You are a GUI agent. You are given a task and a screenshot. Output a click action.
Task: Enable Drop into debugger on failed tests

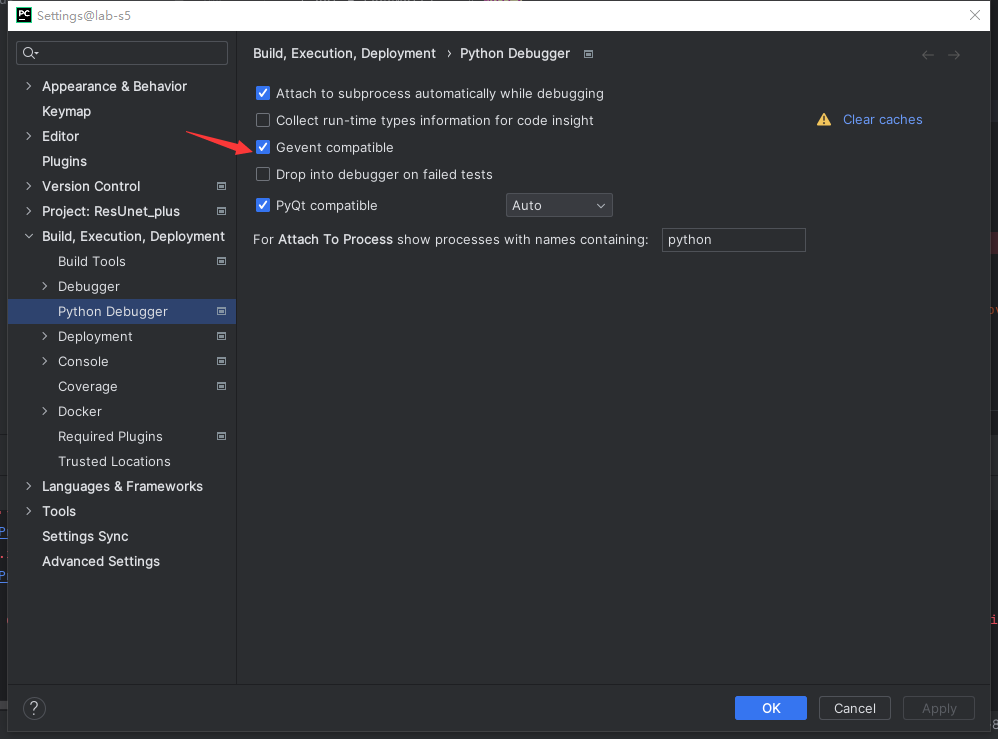coord(263,174)
